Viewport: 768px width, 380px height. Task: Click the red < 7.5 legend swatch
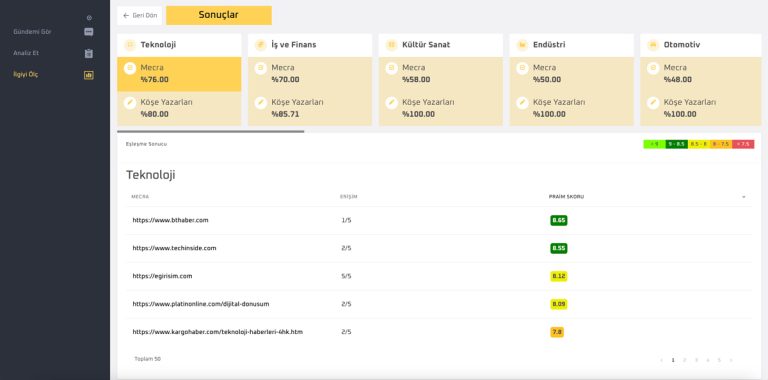coord(743,144)
